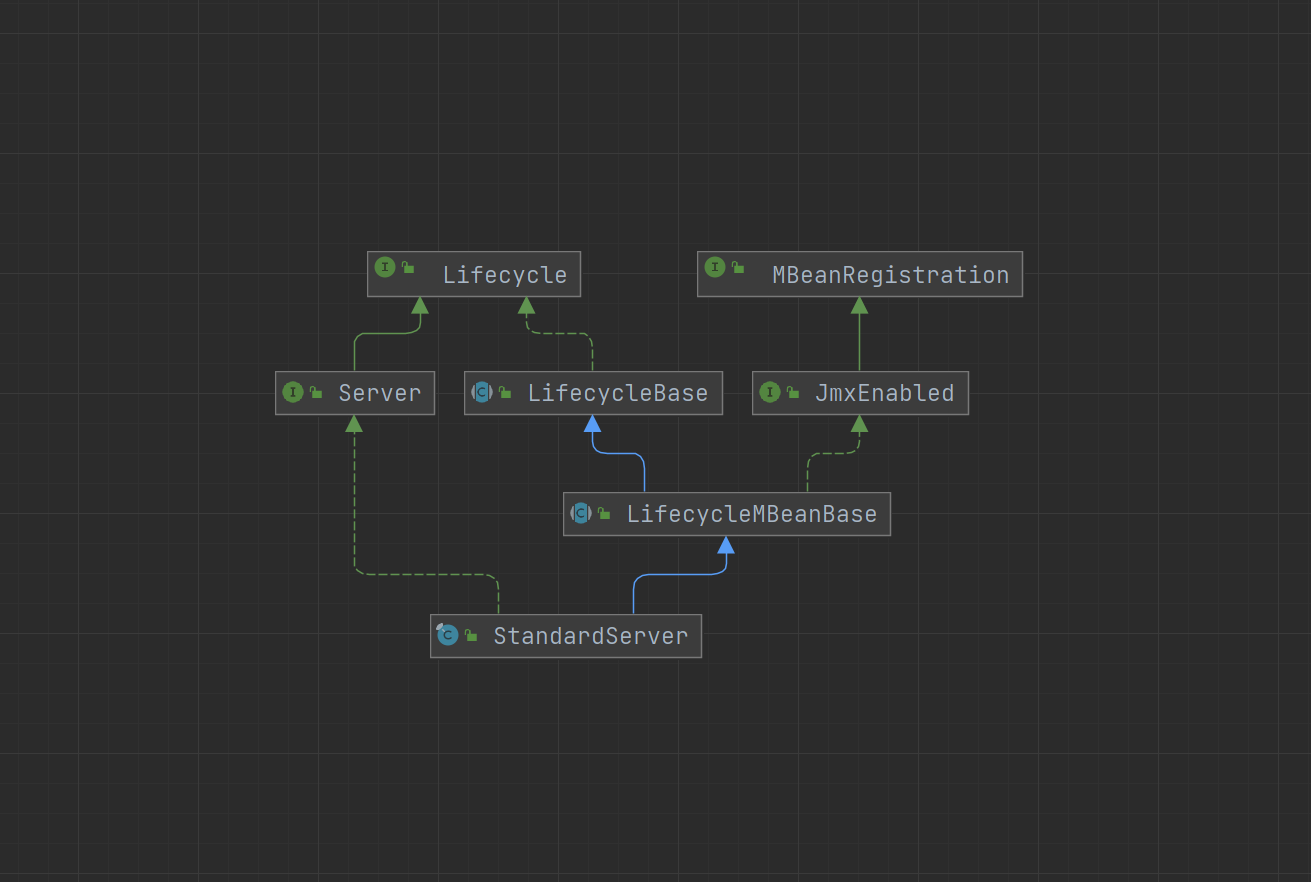The image size is (1311, 882).
Task: Select the Lifecycle node label
Action: pos(505,275)
